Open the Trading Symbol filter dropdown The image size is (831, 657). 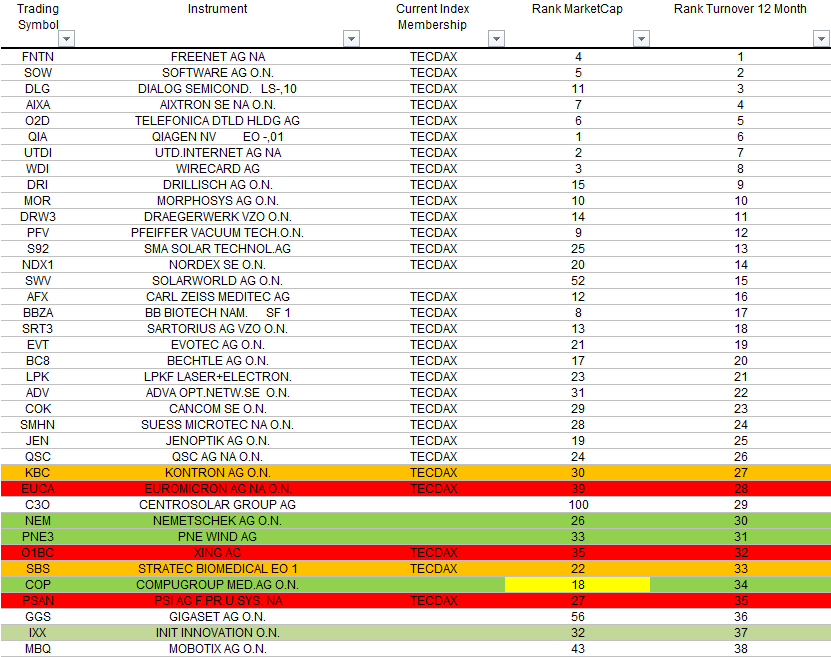tap(67, 39)
